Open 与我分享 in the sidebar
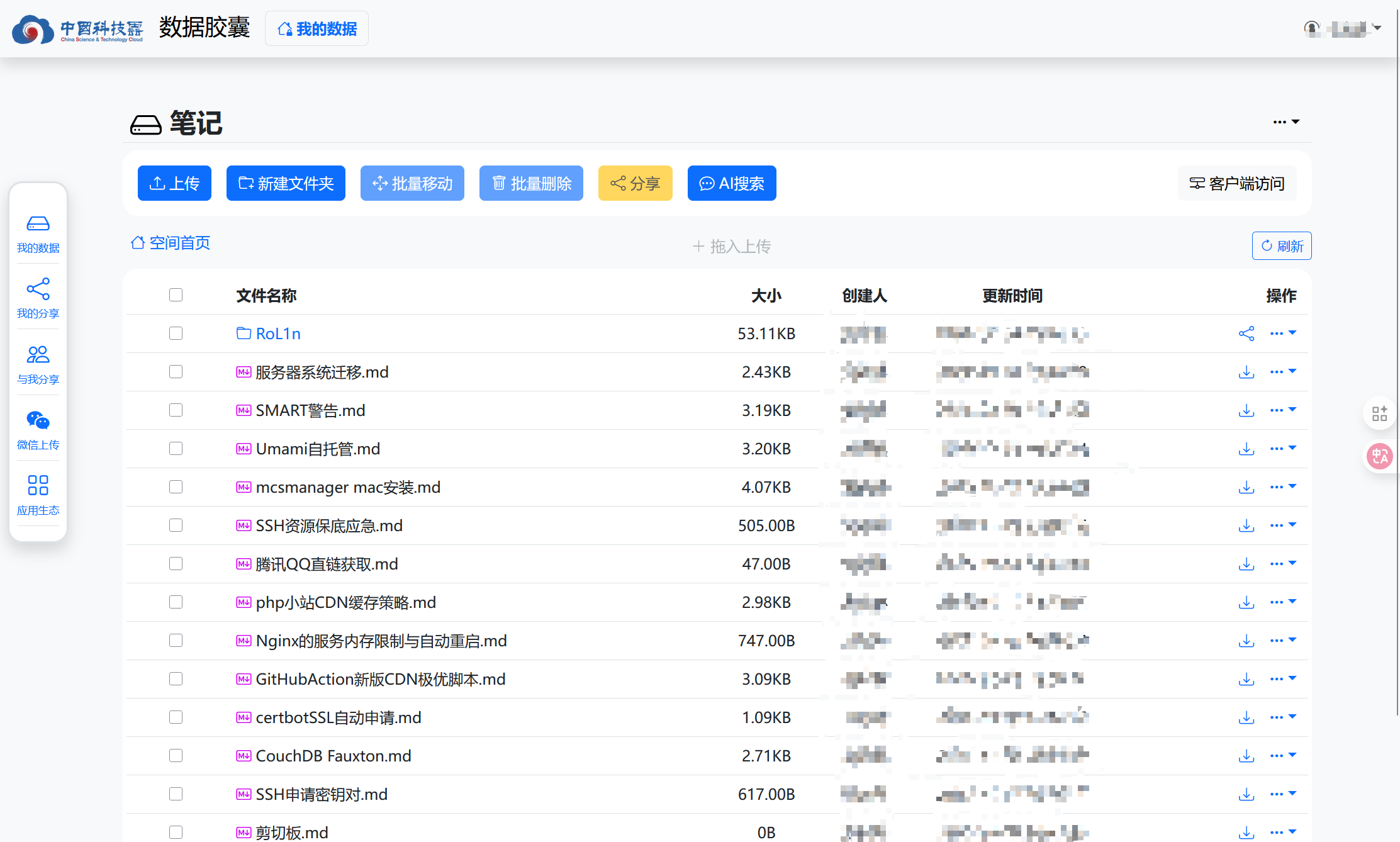 pyautogui.click(x=38, y=366)
